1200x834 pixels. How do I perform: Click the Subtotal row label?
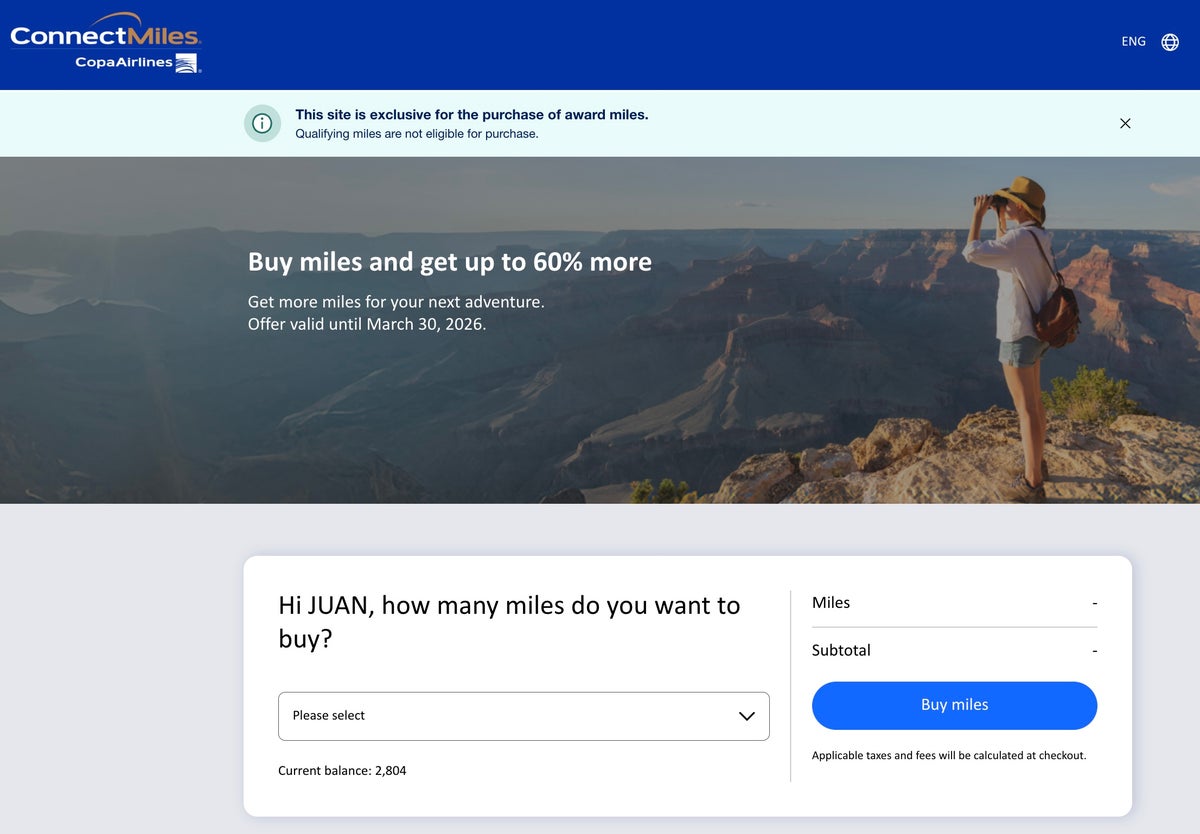point(841,650)
